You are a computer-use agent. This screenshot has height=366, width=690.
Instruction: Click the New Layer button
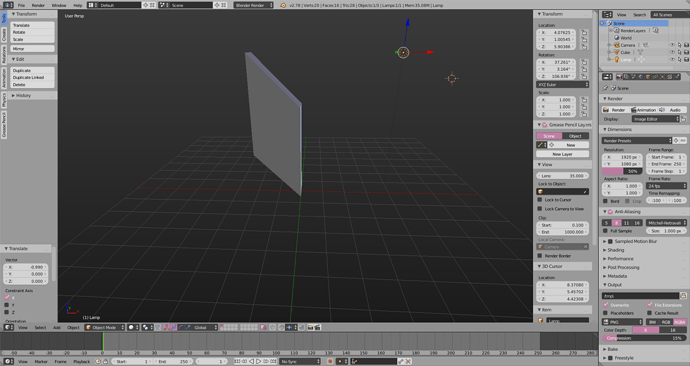click(562, 154)
